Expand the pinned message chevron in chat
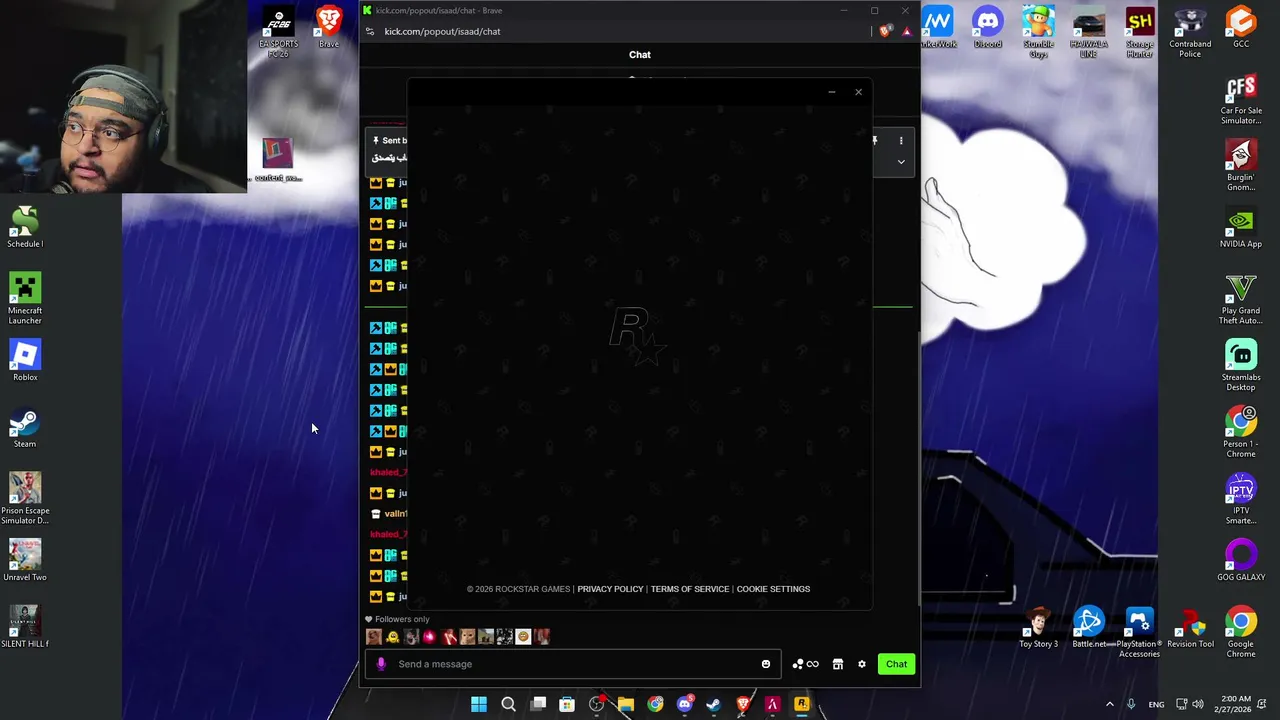The image size is (1280, 720). tap(901, 161)
